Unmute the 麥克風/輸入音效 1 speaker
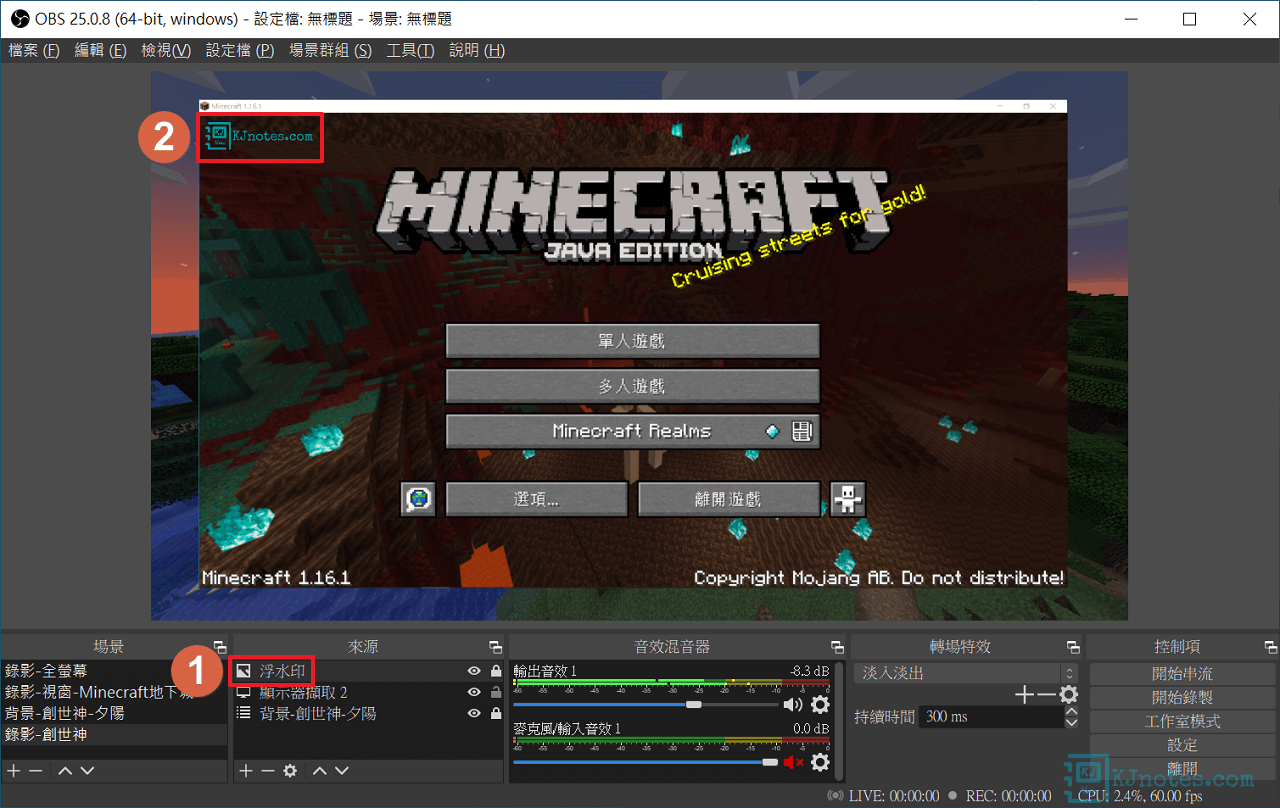Image resolution: width=1280 pixels, height=808 pixels. point(793,763)
